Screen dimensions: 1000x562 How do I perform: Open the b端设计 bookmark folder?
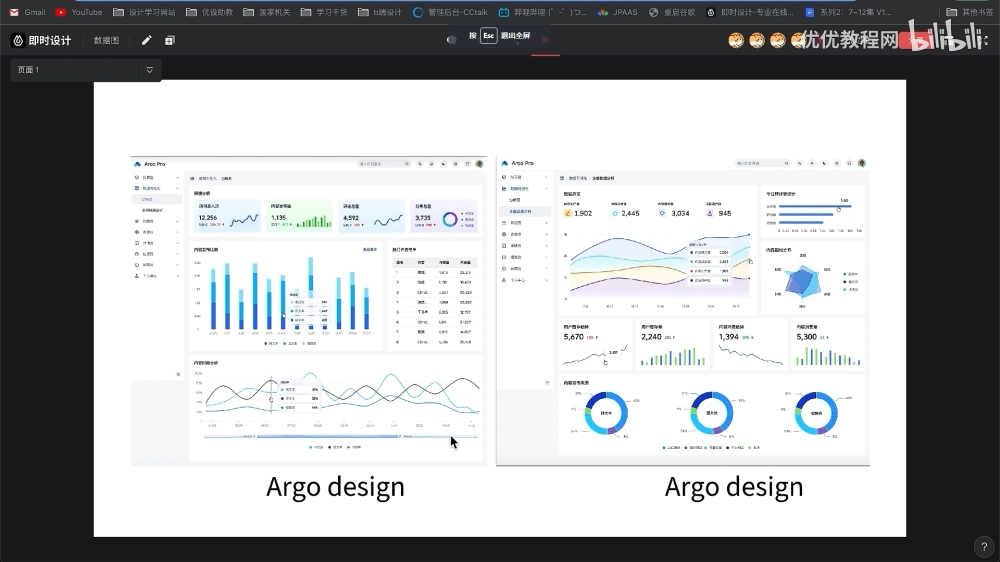point(379,12)
